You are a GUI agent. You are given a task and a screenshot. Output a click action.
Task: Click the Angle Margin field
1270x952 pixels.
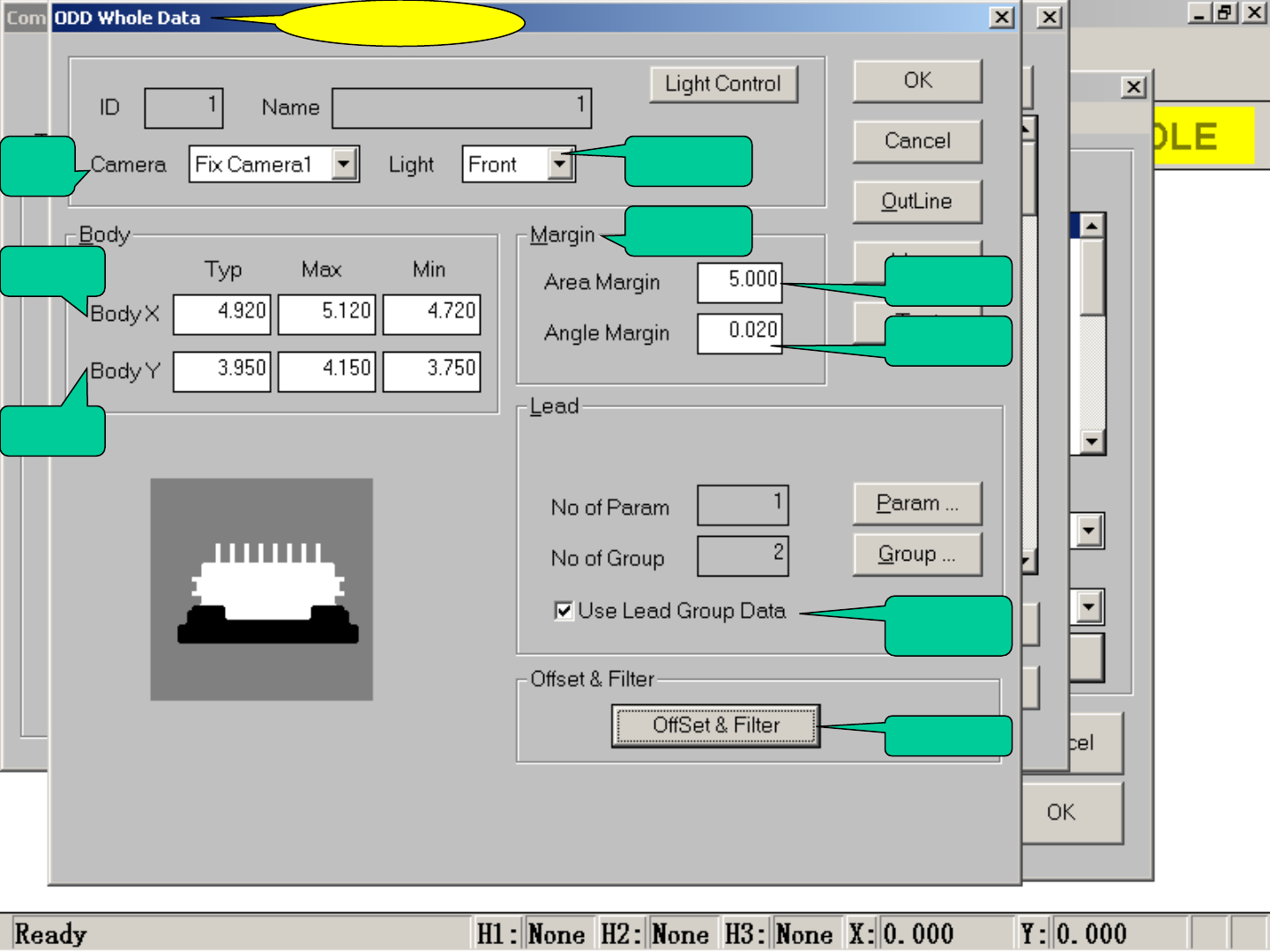tap(739, 333)
